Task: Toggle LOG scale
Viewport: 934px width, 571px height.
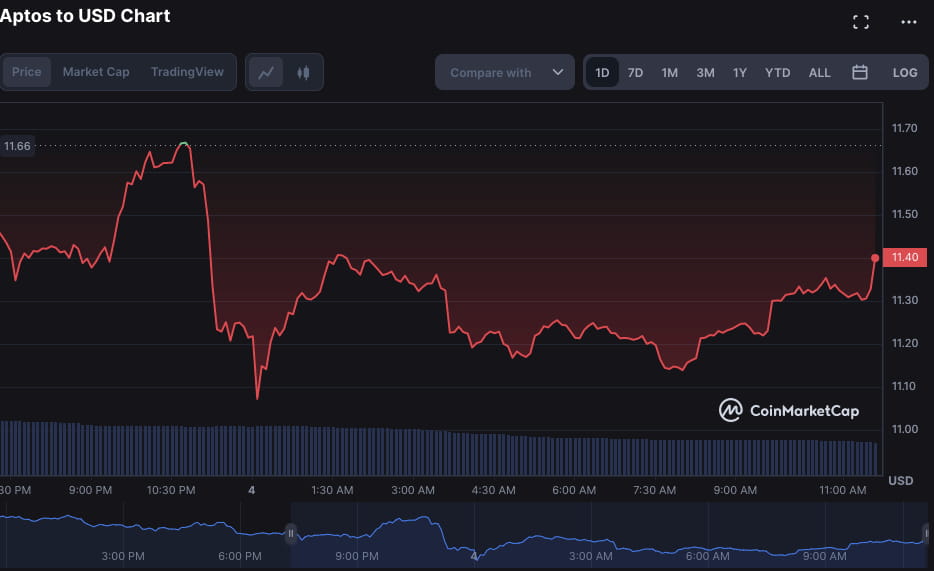Action: pos(904,73)
